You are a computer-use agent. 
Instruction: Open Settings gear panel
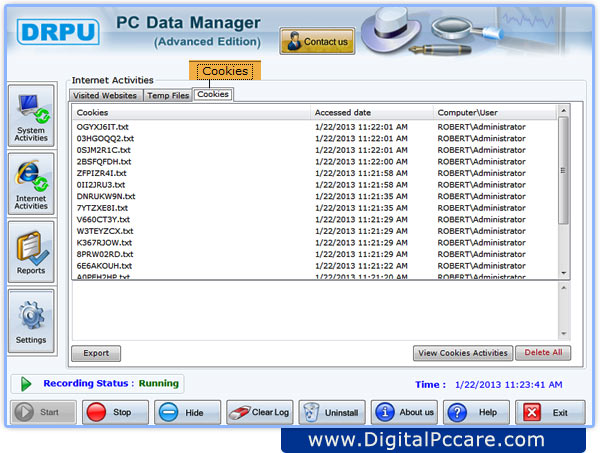pyautogui.click(x=31, y=321)
